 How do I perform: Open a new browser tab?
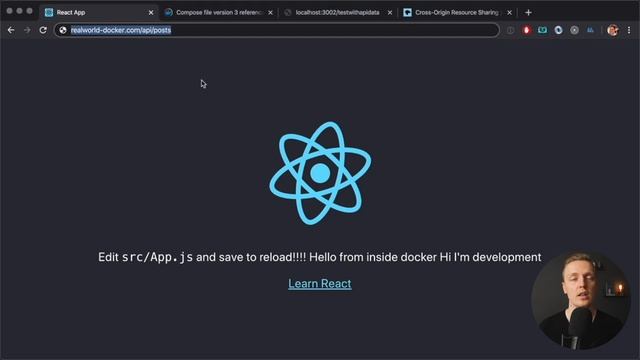[x=528, y=13]
